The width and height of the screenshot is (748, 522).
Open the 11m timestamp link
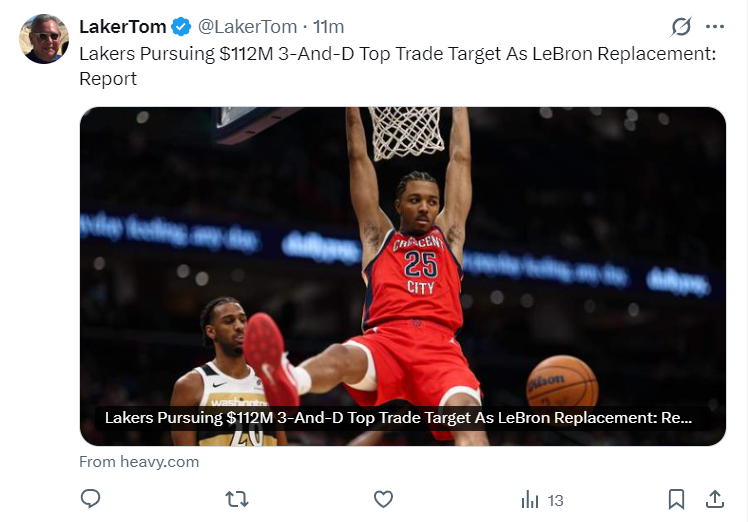point(329,27)
